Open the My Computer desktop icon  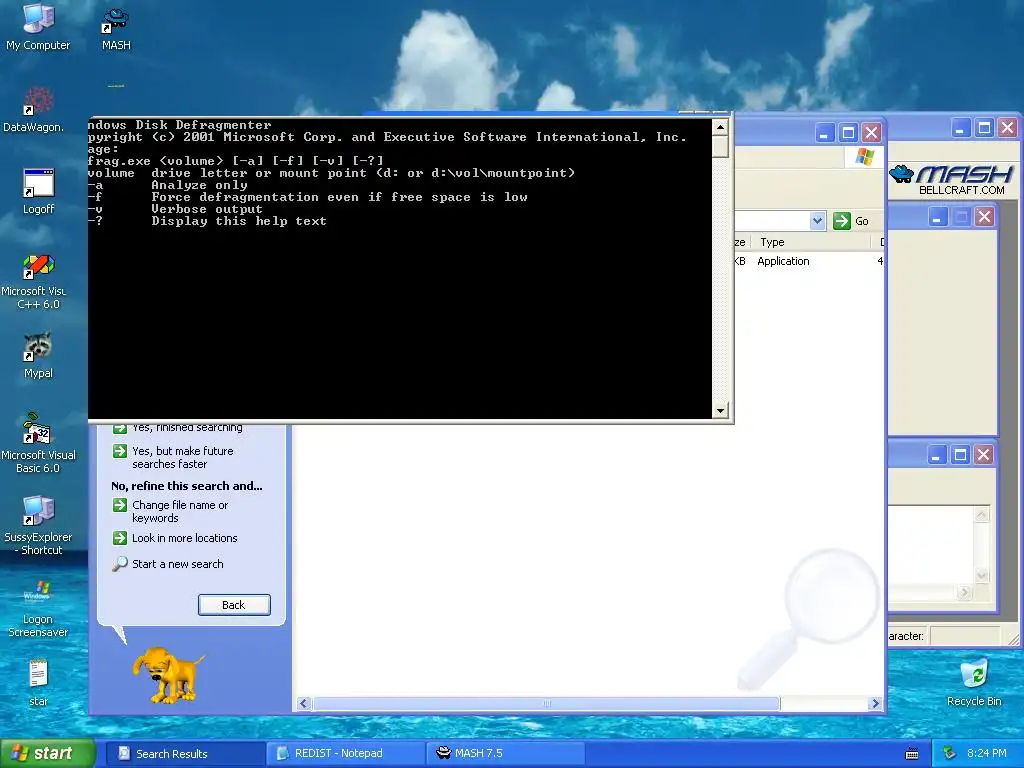pos(38,26)
